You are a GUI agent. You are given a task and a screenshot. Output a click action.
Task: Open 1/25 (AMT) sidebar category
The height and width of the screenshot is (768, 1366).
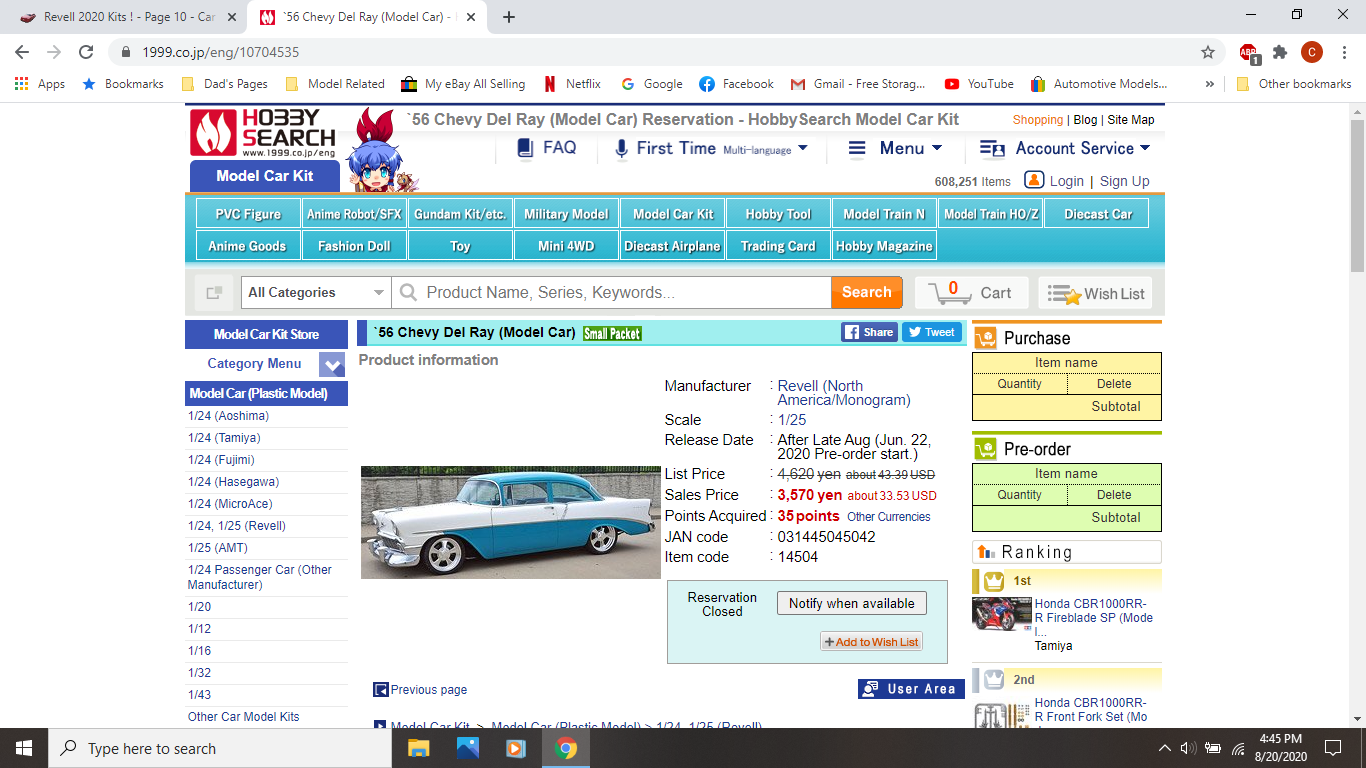tap(217, 548)
